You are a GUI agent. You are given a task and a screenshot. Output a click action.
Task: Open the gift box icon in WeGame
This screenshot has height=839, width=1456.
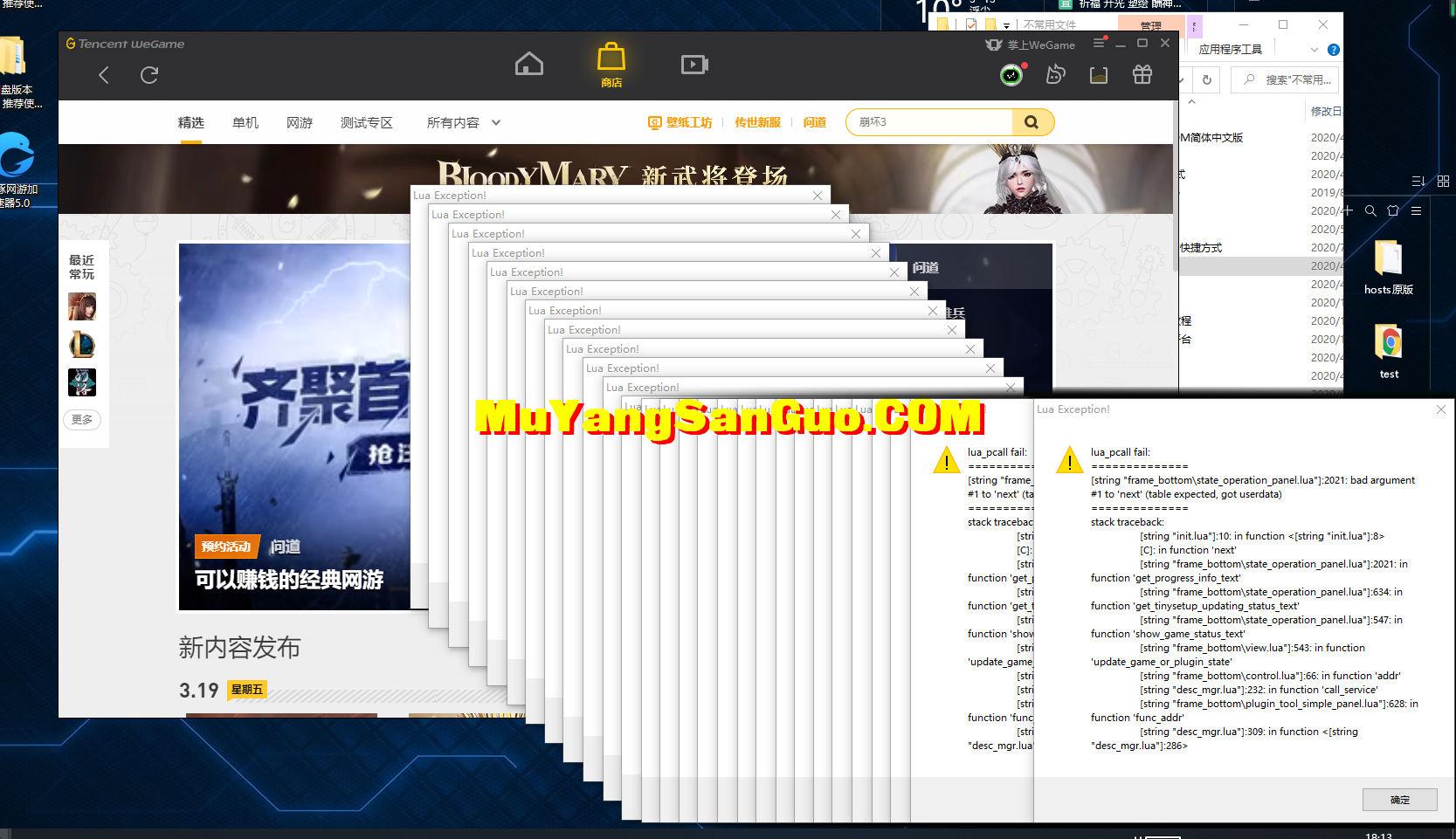click(1142, 75)
